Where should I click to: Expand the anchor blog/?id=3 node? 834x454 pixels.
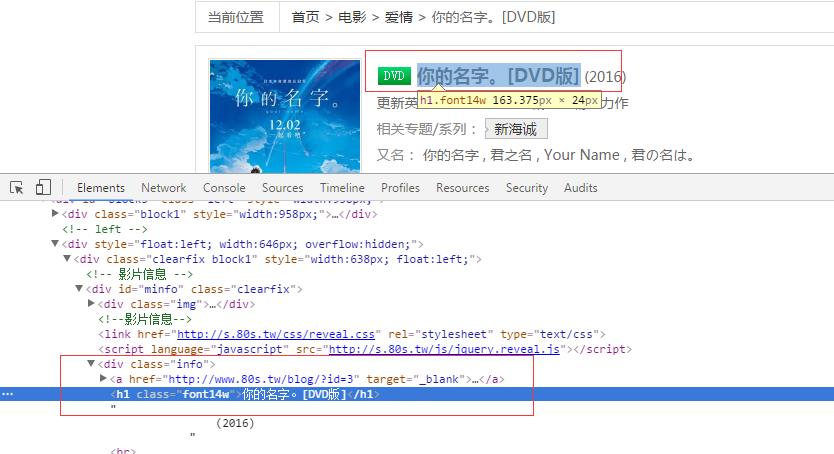pyautogui.click(x=103, y=378)
